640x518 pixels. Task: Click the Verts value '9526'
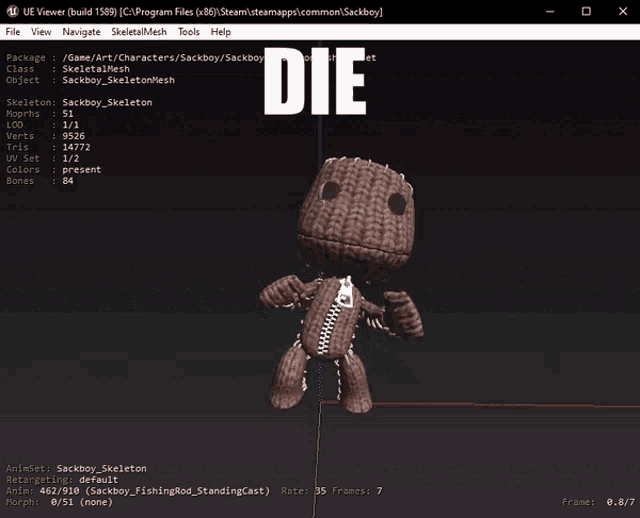point(73,136)
